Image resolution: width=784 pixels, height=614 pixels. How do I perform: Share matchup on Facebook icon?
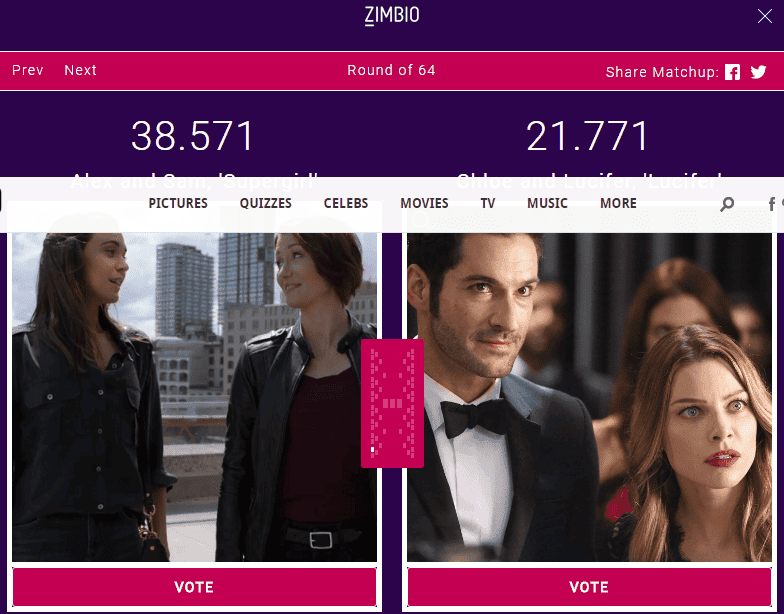(x=732, y=72)
